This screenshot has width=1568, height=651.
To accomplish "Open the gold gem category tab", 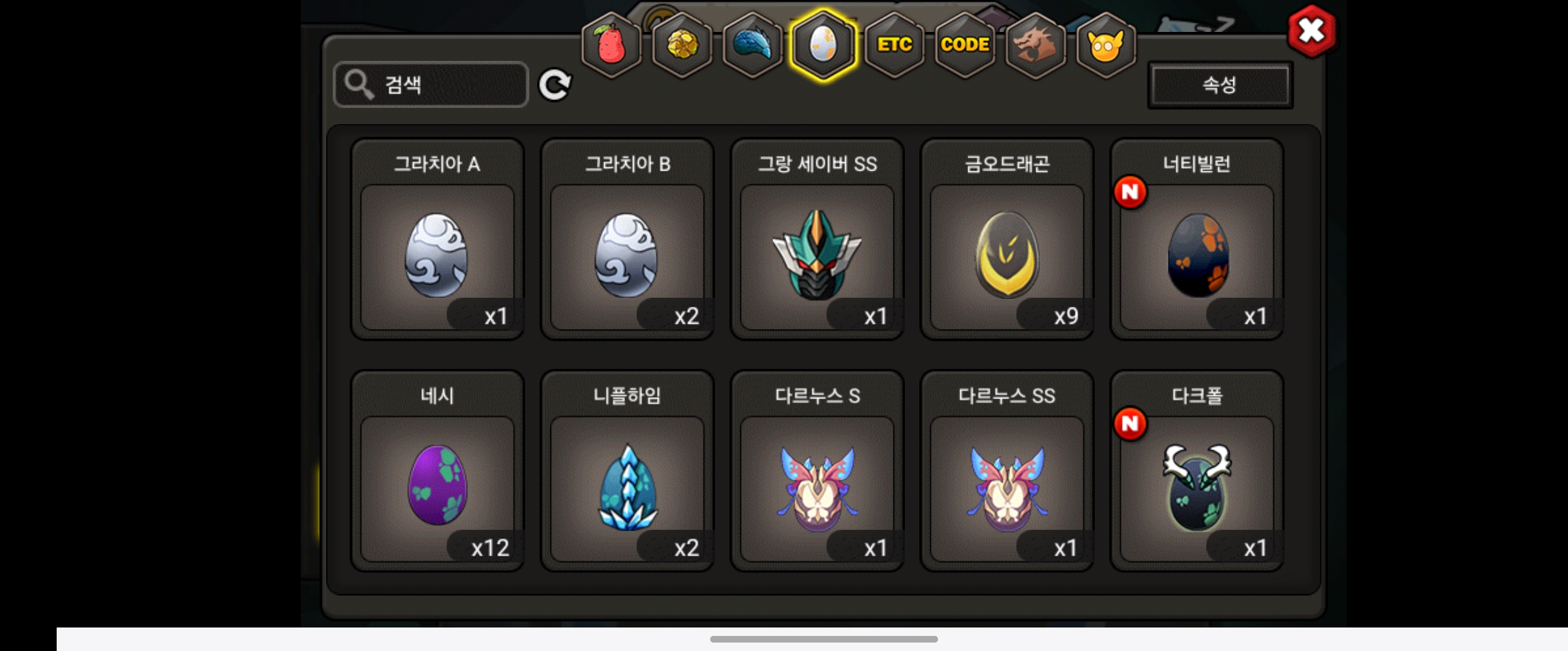I will [682, 45].
